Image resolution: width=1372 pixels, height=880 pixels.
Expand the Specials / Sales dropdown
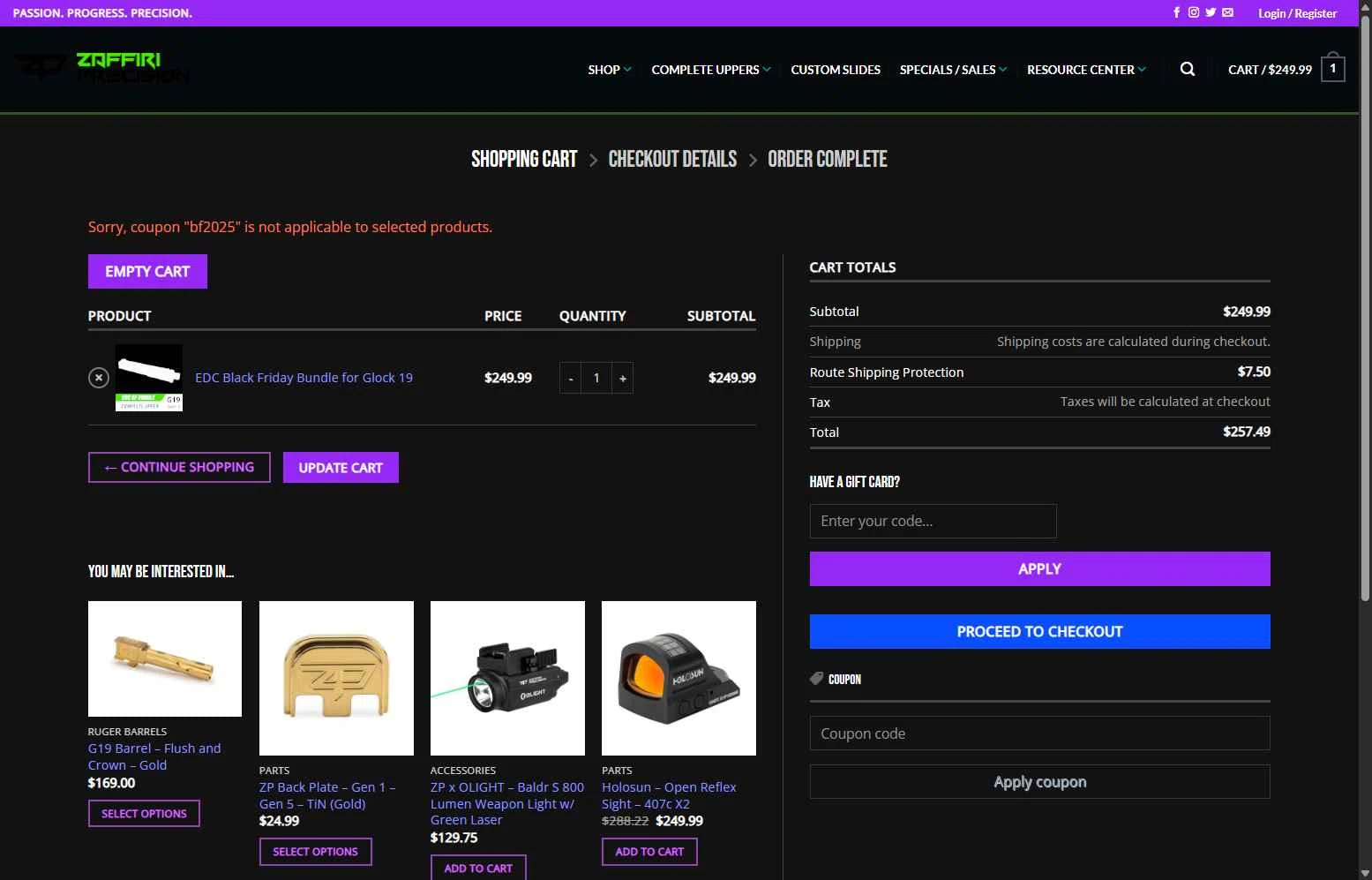pos(953,70)
